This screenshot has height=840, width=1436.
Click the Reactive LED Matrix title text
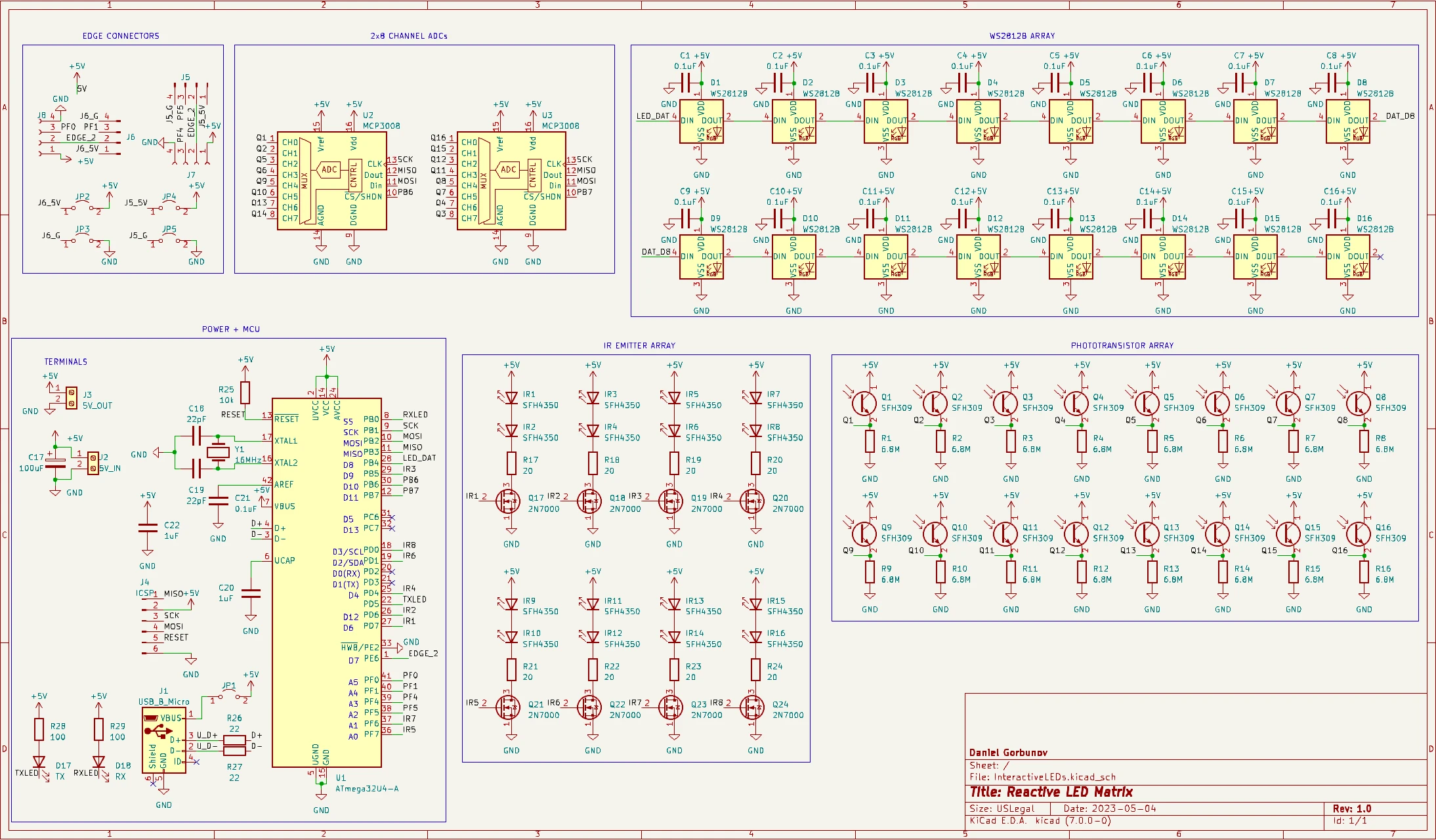(x=1051, y=792)
